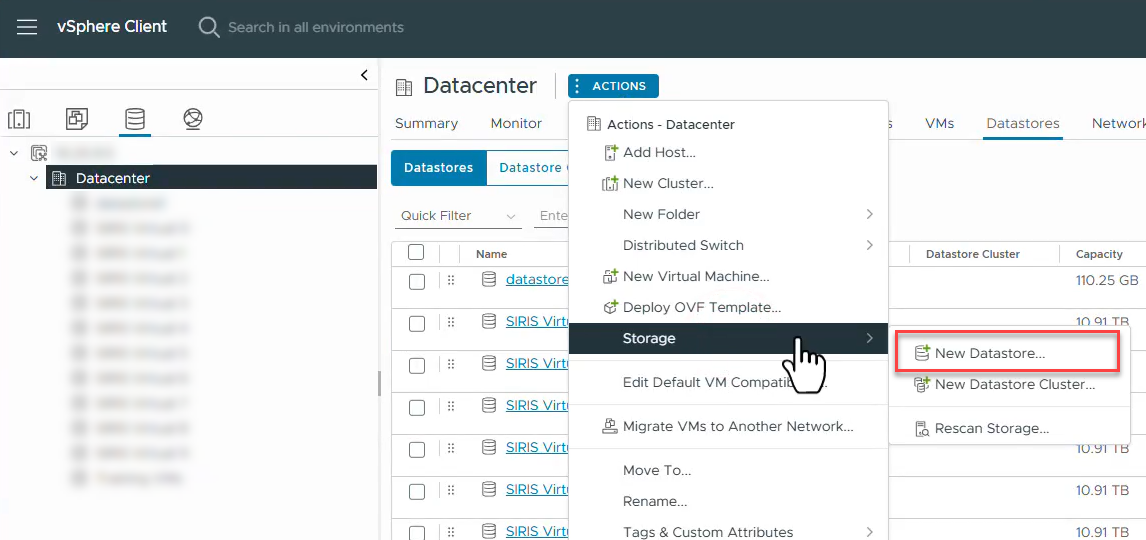
Task: Click the 110.25 GB capacity cell
Action: (1107, 280)
